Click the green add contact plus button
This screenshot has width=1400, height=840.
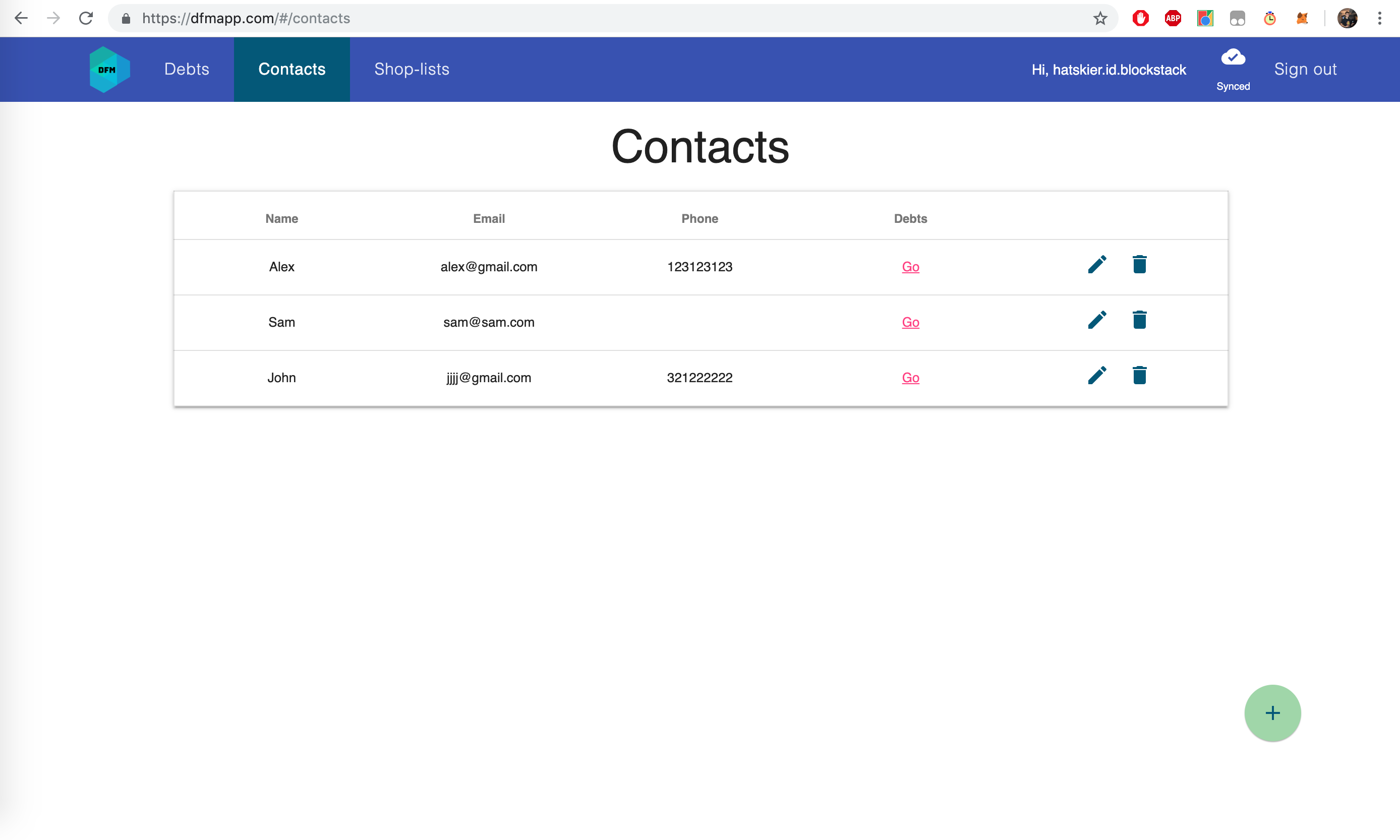(1272, 712)
